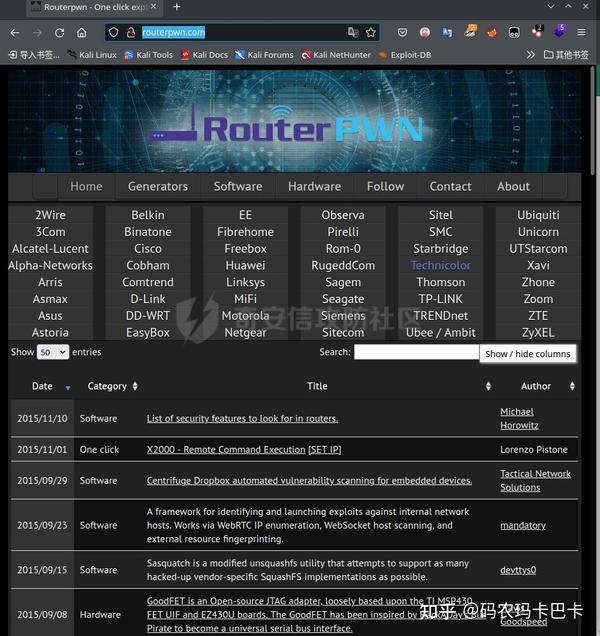The image size is (600, 636).
Task: Select the Technicolor vendor link
Action: [x=441, y=265]
